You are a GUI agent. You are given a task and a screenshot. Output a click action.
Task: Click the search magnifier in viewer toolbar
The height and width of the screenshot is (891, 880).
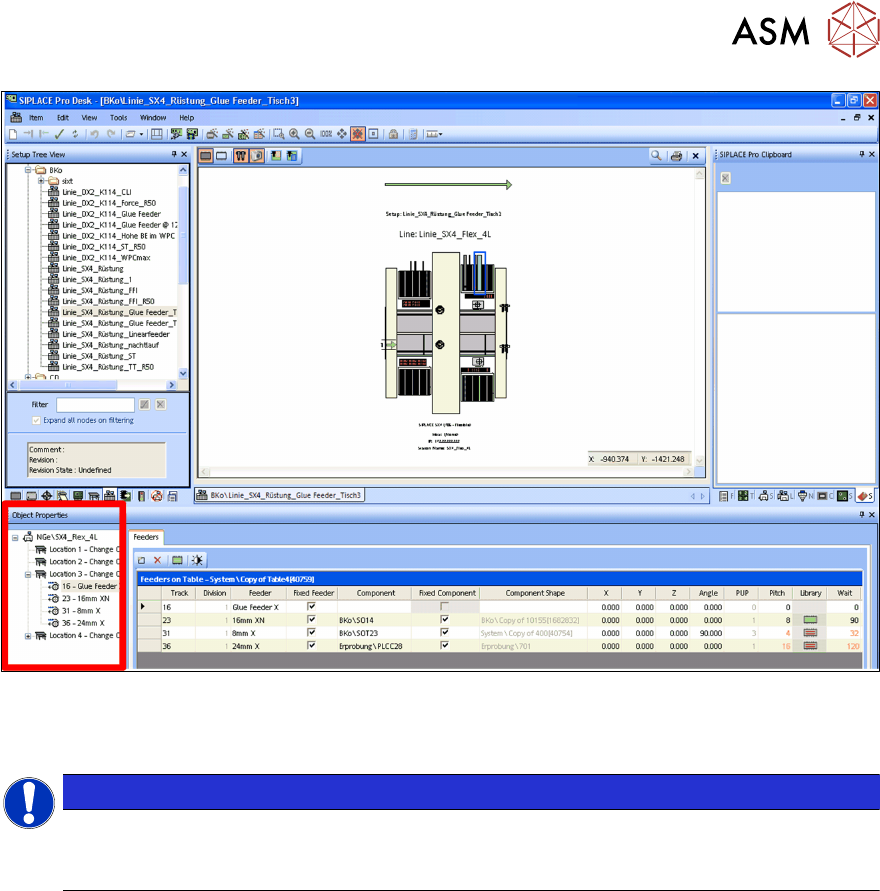pos(656,156)
